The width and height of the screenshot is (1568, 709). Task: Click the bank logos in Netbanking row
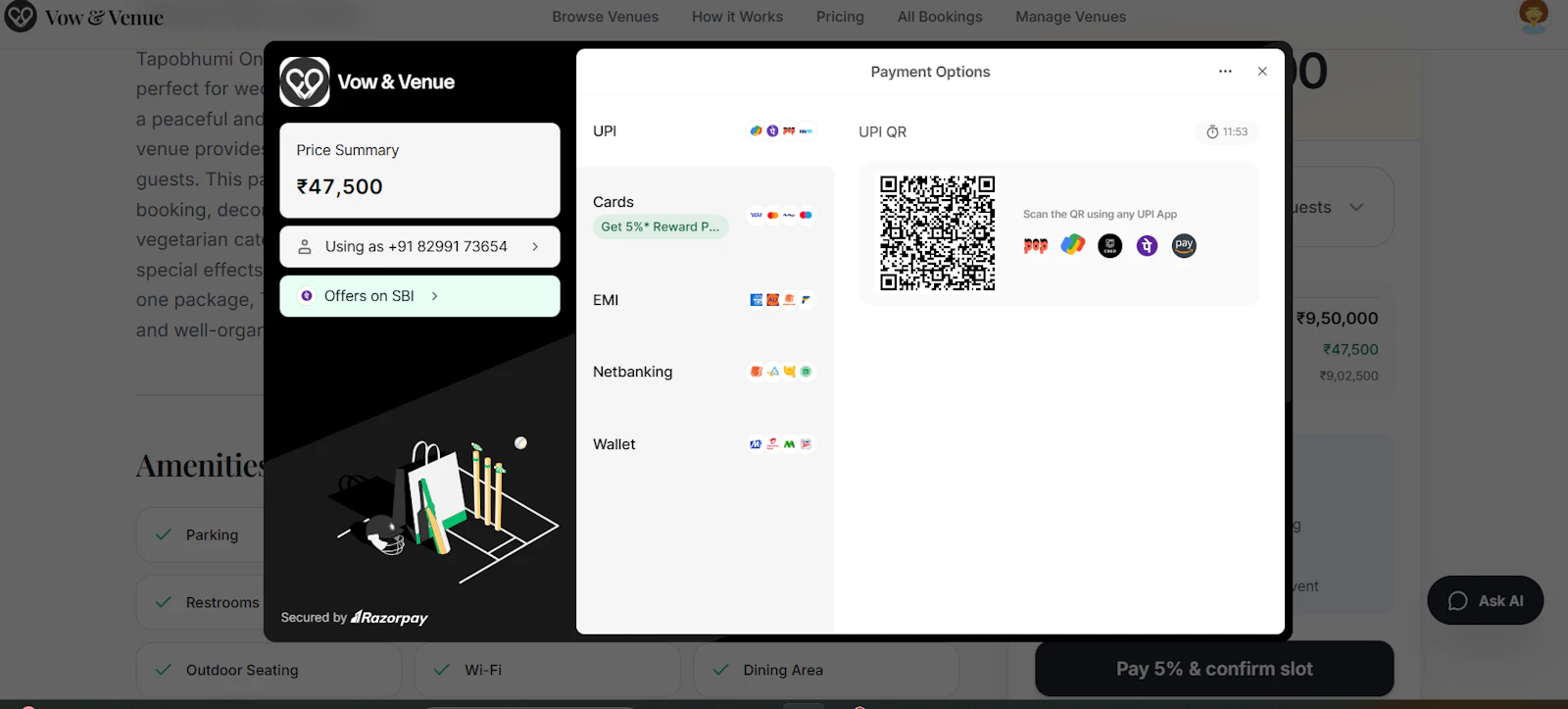(781, 372)
